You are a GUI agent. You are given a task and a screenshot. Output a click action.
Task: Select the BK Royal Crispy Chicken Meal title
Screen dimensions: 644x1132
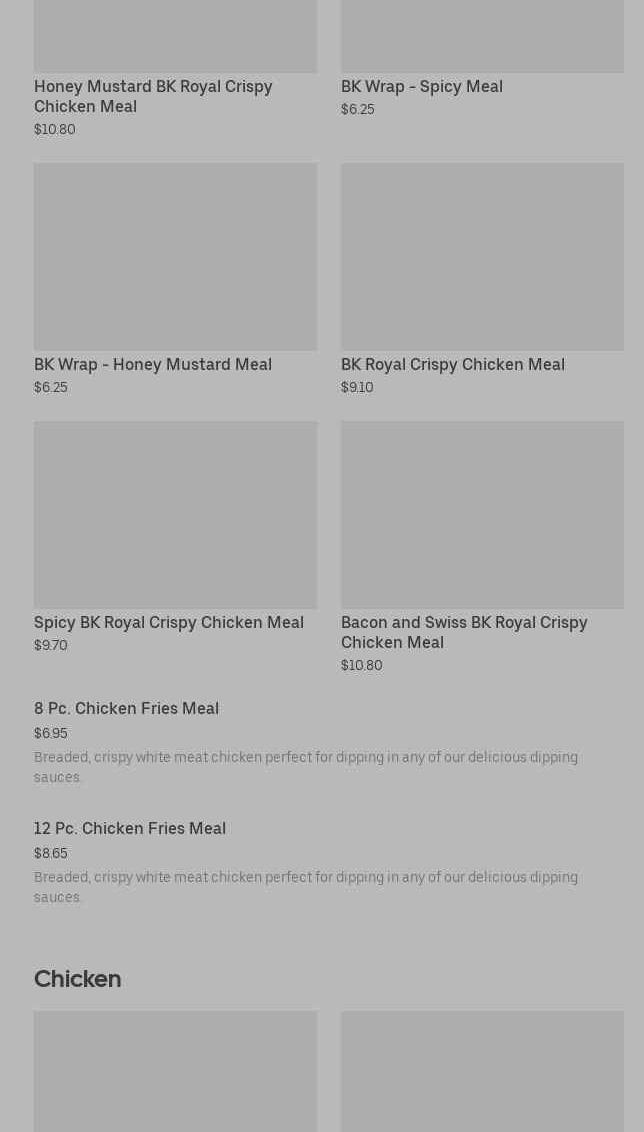[452, 364]
